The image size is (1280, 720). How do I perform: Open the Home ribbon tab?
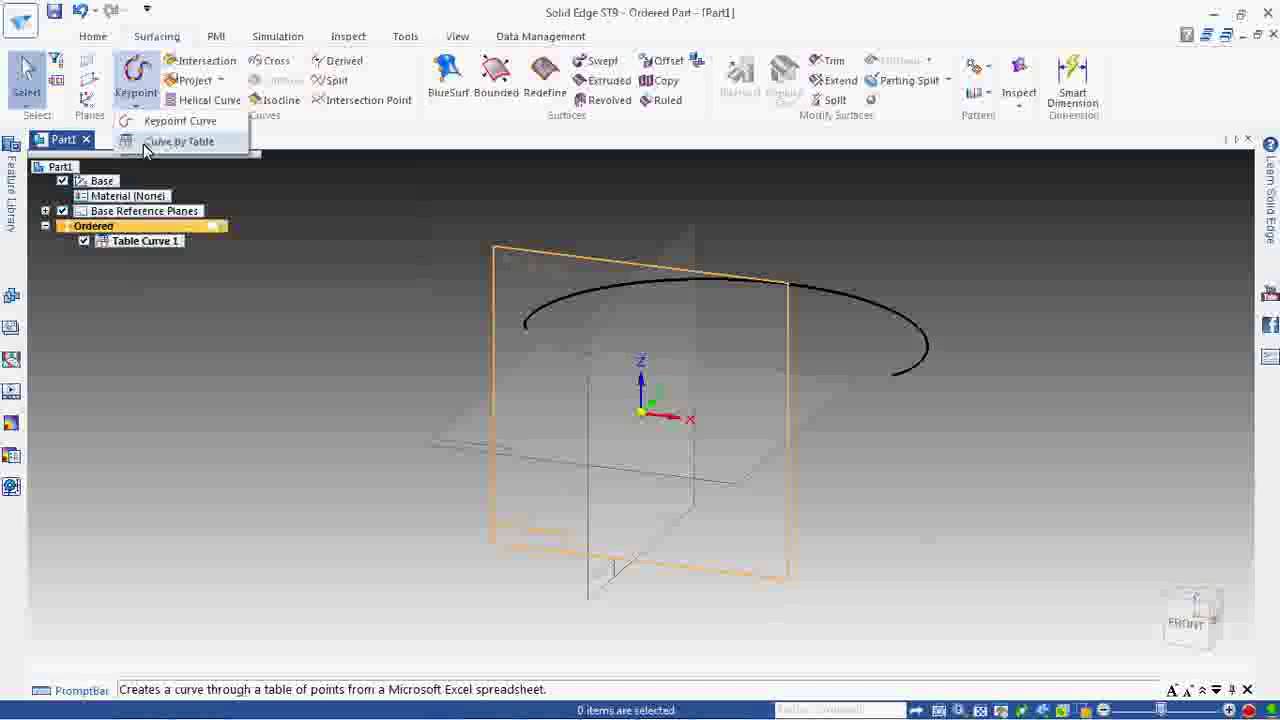(93, 36)
